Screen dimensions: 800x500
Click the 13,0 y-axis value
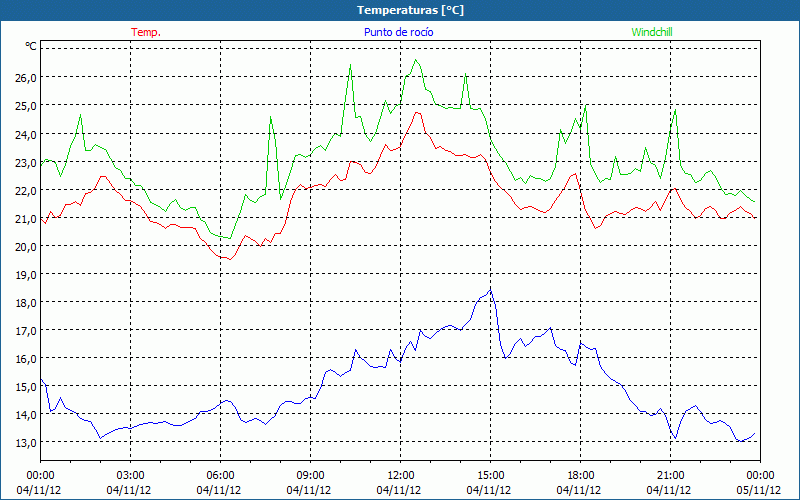(25, 442)
